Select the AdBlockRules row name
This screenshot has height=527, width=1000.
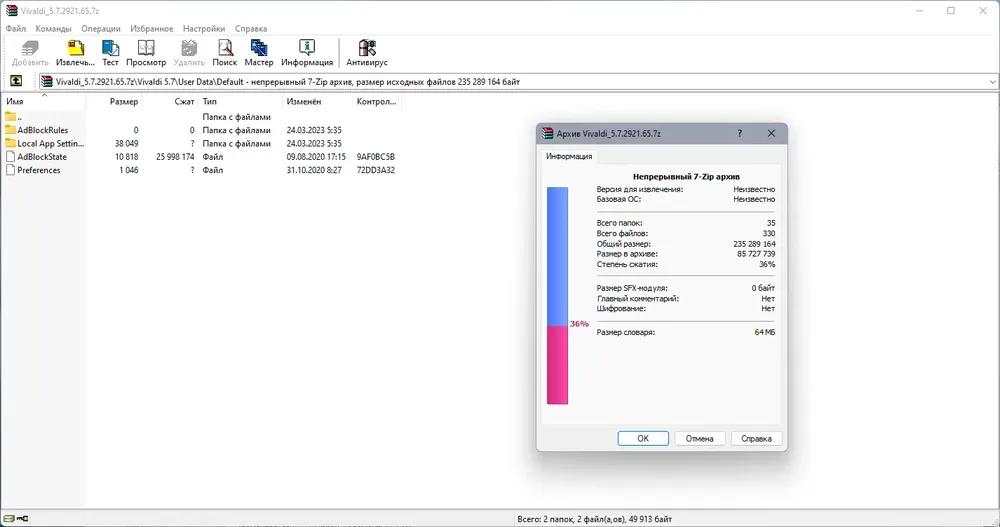[x=43, y=130]
